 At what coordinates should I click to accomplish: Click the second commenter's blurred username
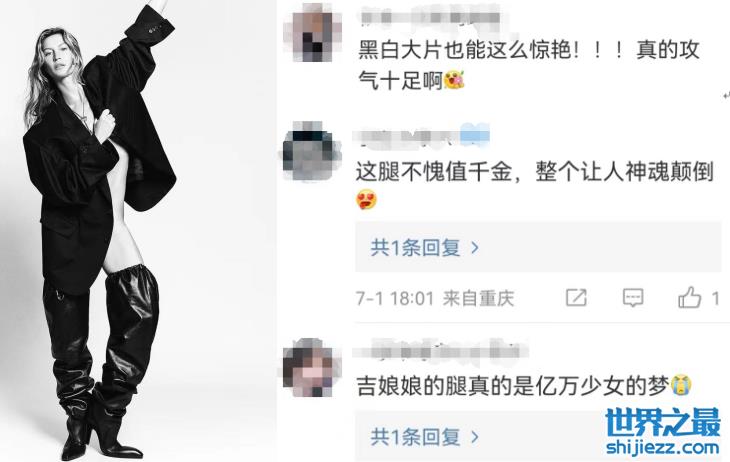[422, 136]
